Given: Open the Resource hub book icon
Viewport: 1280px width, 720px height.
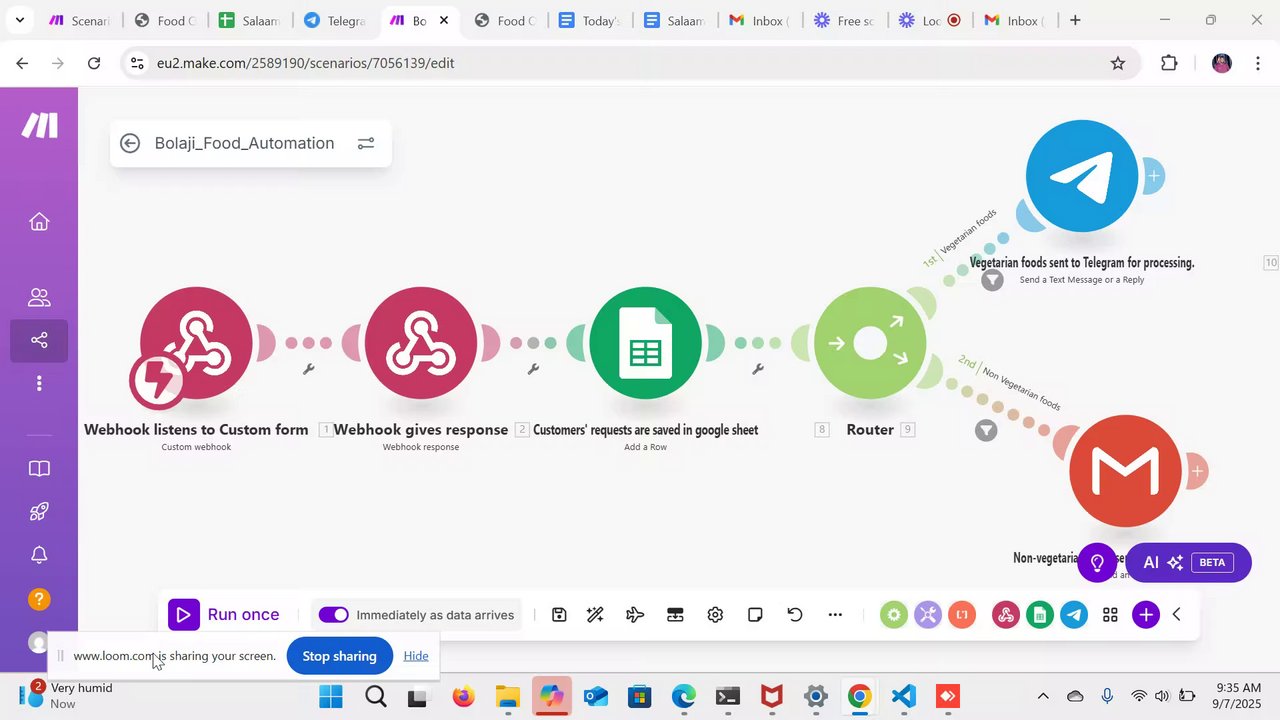Looking at the screenshot, I should [x=39, y=468].
